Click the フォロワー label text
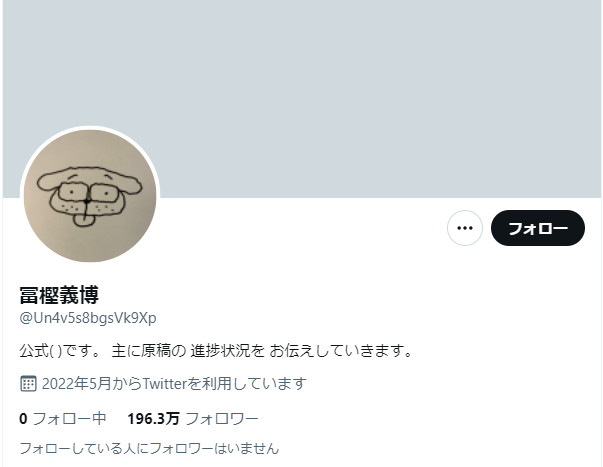Screen dimensions: 603x467 [x=222, y=419]
